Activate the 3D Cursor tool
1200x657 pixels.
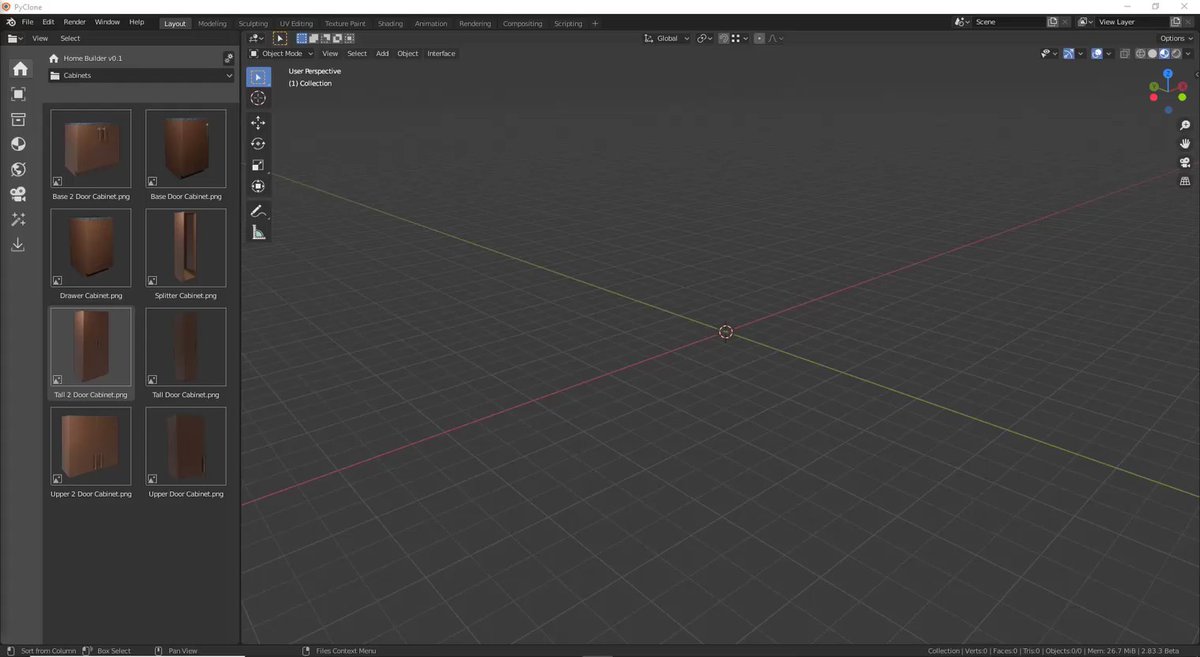pyautogui.click(x=258, y=98)
